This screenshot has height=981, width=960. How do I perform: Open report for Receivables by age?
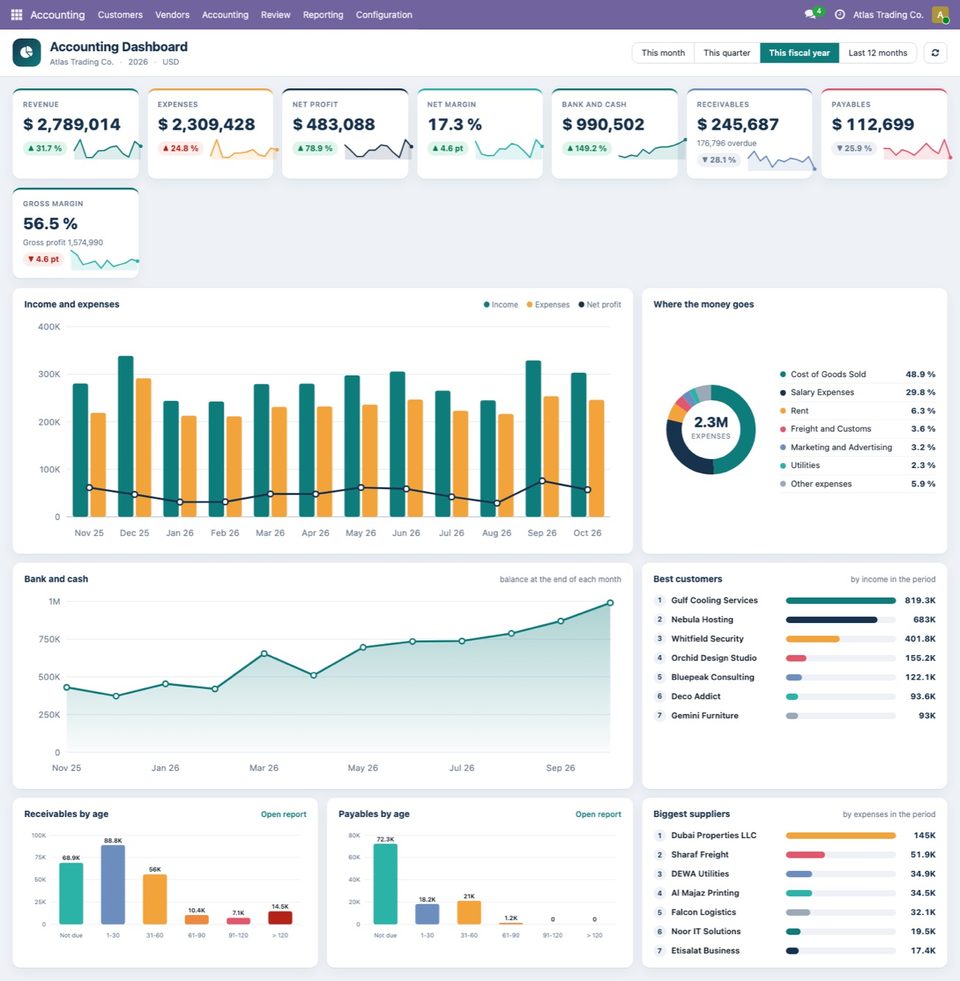click(283, 815)
